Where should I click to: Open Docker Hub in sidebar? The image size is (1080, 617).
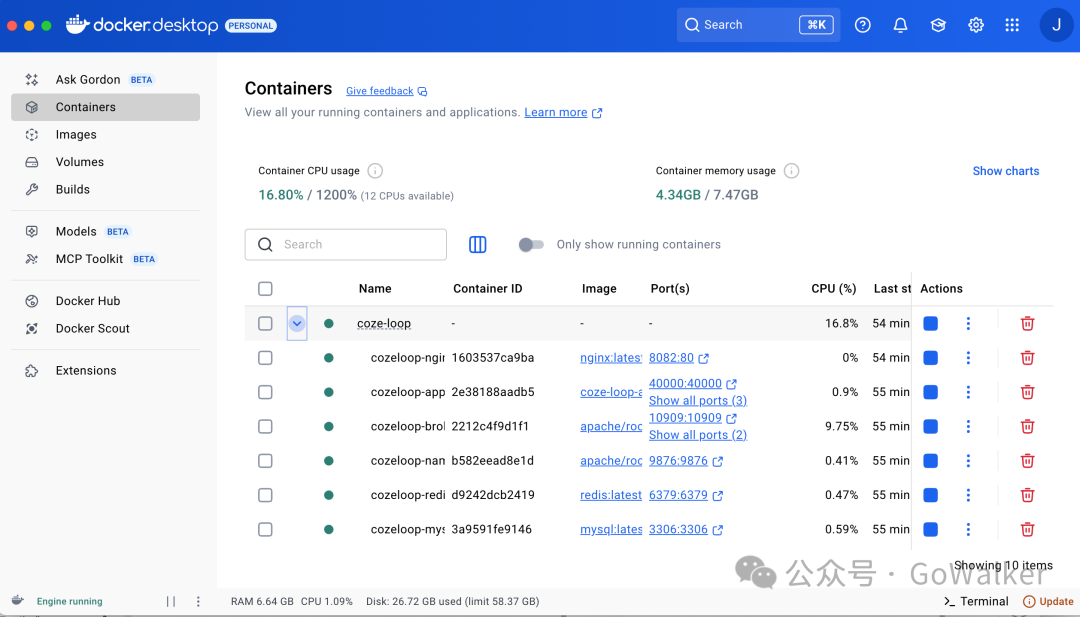coord(105,302)
